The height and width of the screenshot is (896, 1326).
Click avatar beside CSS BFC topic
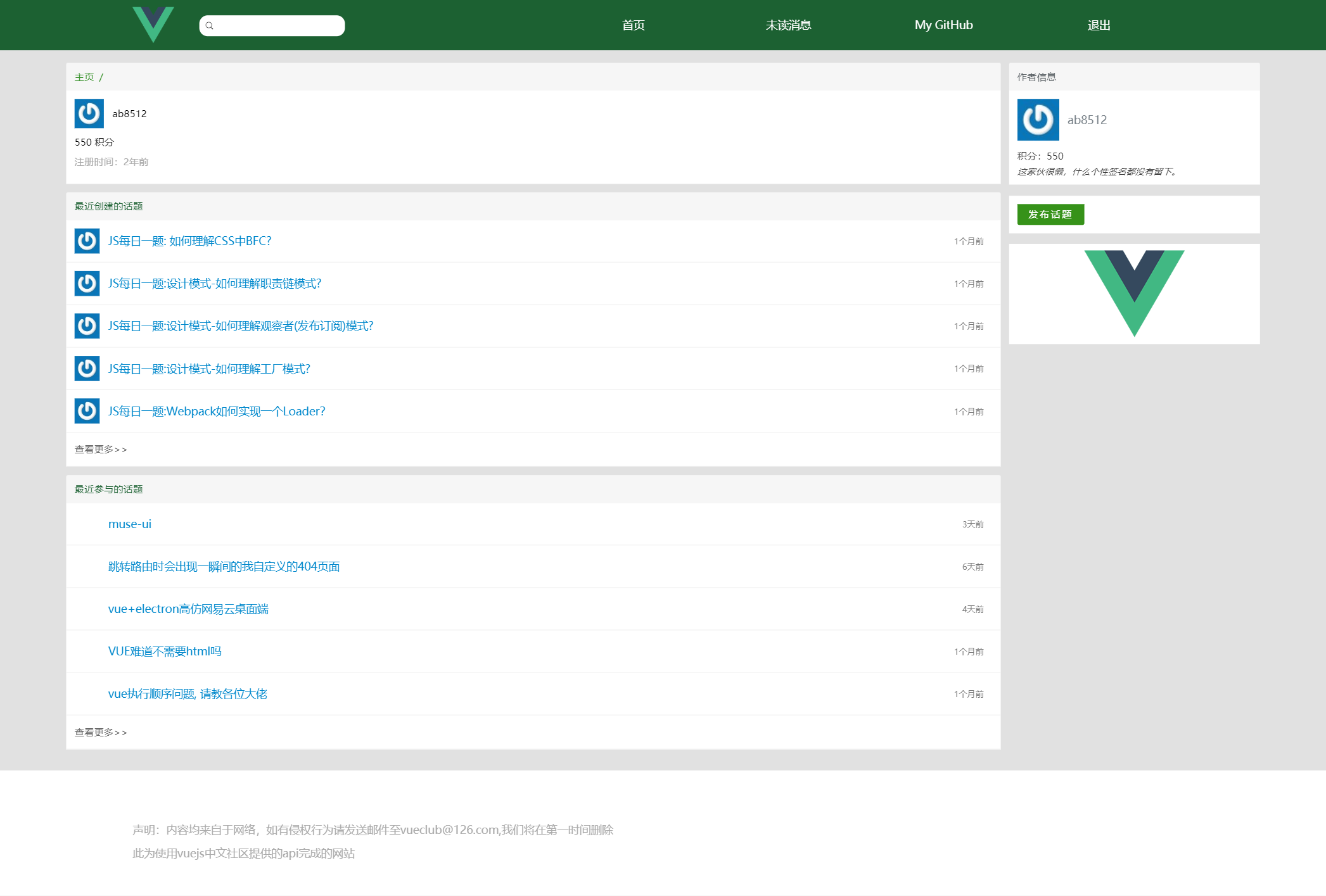click(x=87, y=241)
